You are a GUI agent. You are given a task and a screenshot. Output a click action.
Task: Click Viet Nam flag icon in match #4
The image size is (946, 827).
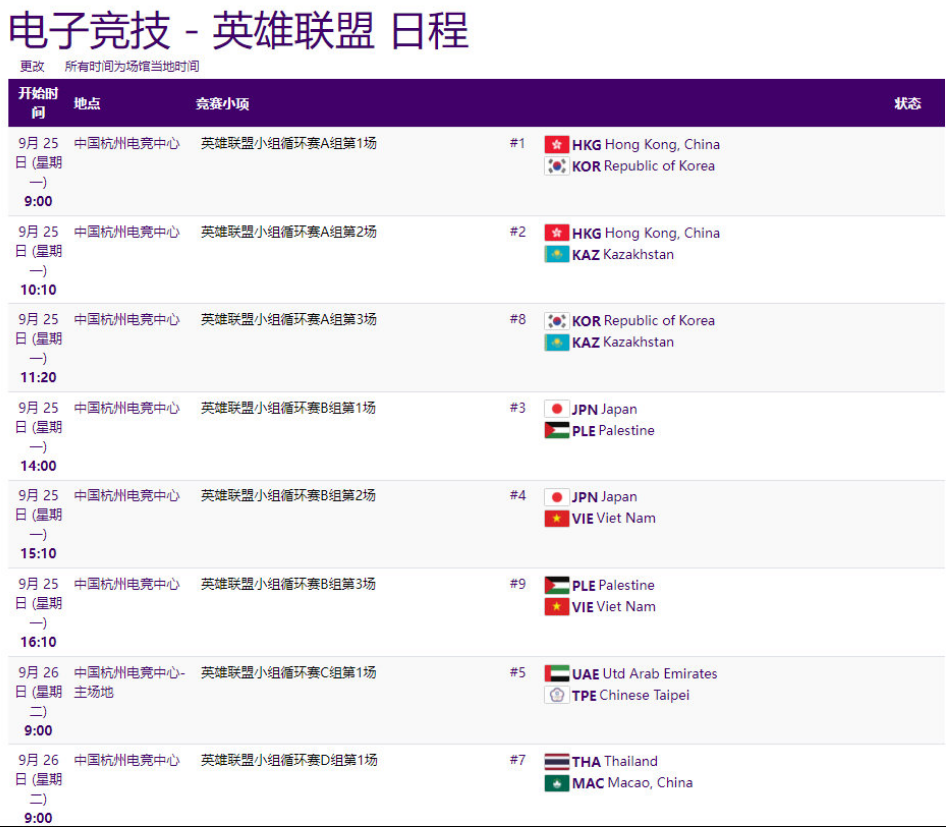point(556,518)
